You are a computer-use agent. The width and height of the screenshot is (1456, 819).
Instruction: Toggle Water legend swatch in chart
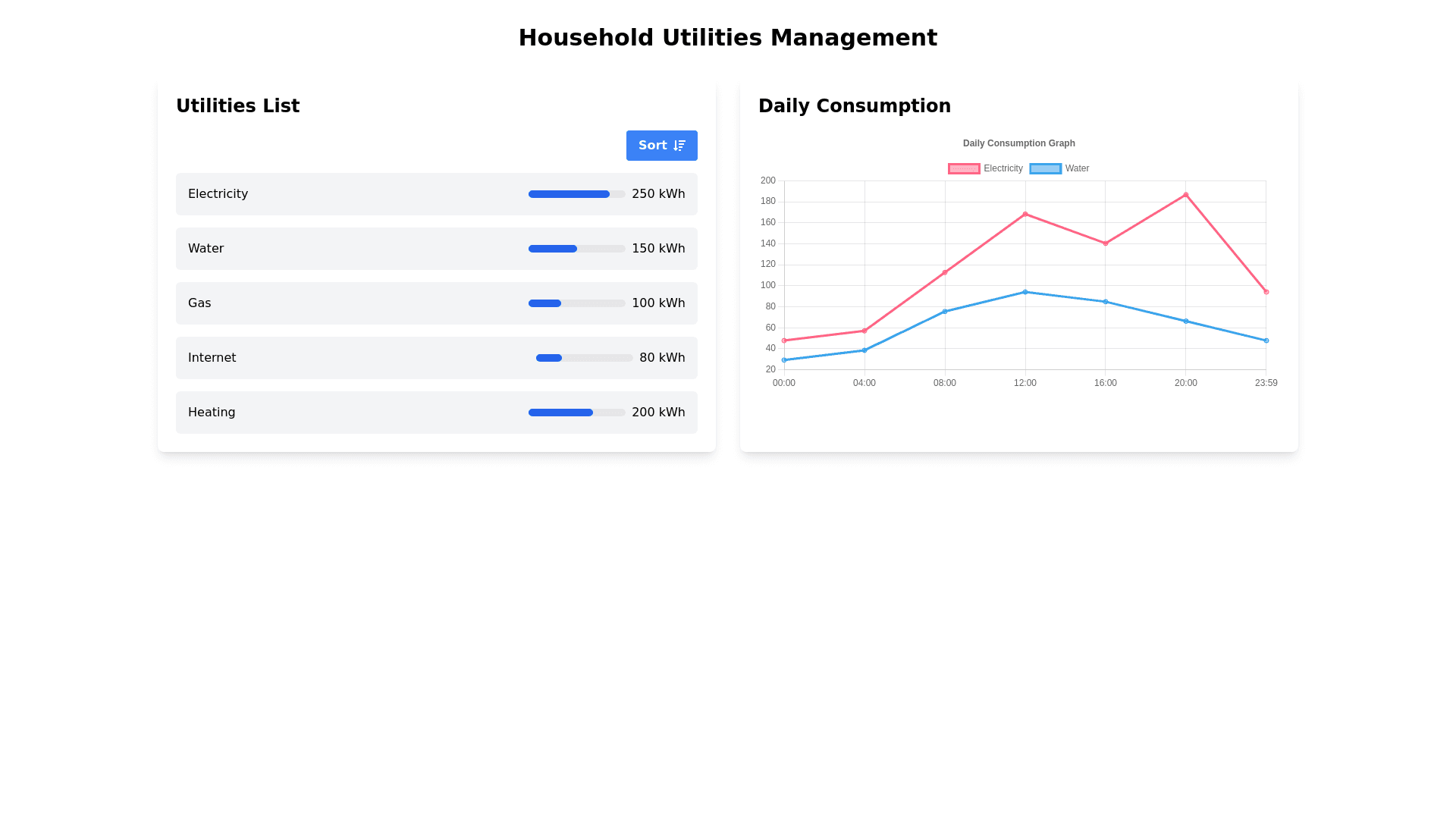pyautogui.click(x=1045, y=168)
